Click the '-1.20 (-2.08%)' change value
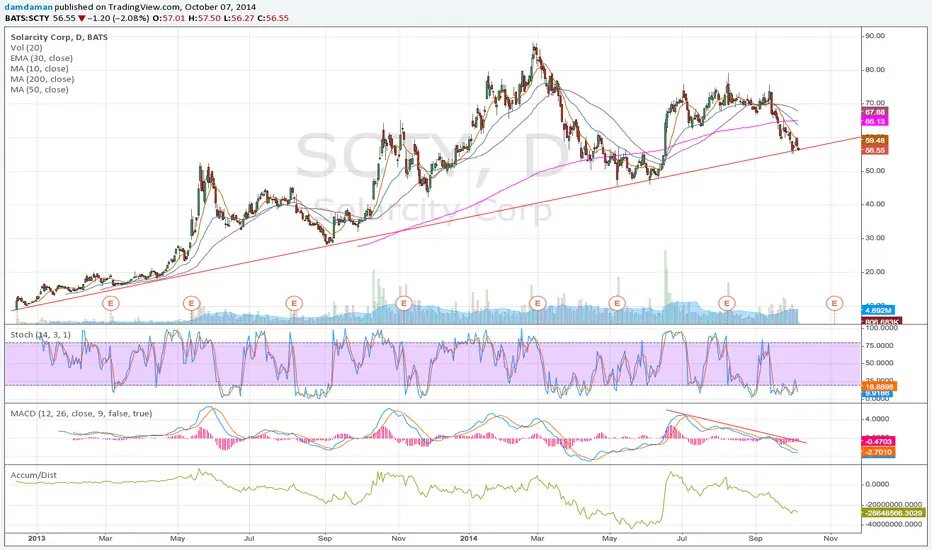Screen dimensions: 932x550 tap(118, 18)
